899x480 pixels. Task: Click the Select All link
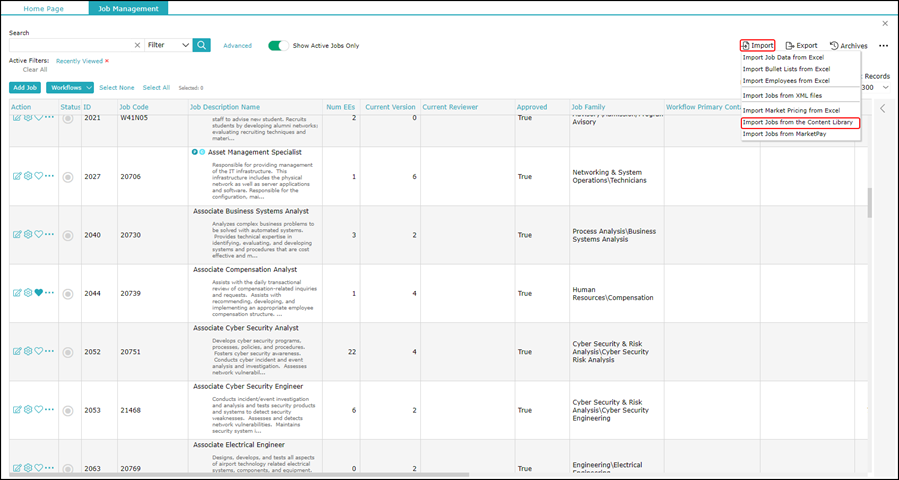(156, 88)
